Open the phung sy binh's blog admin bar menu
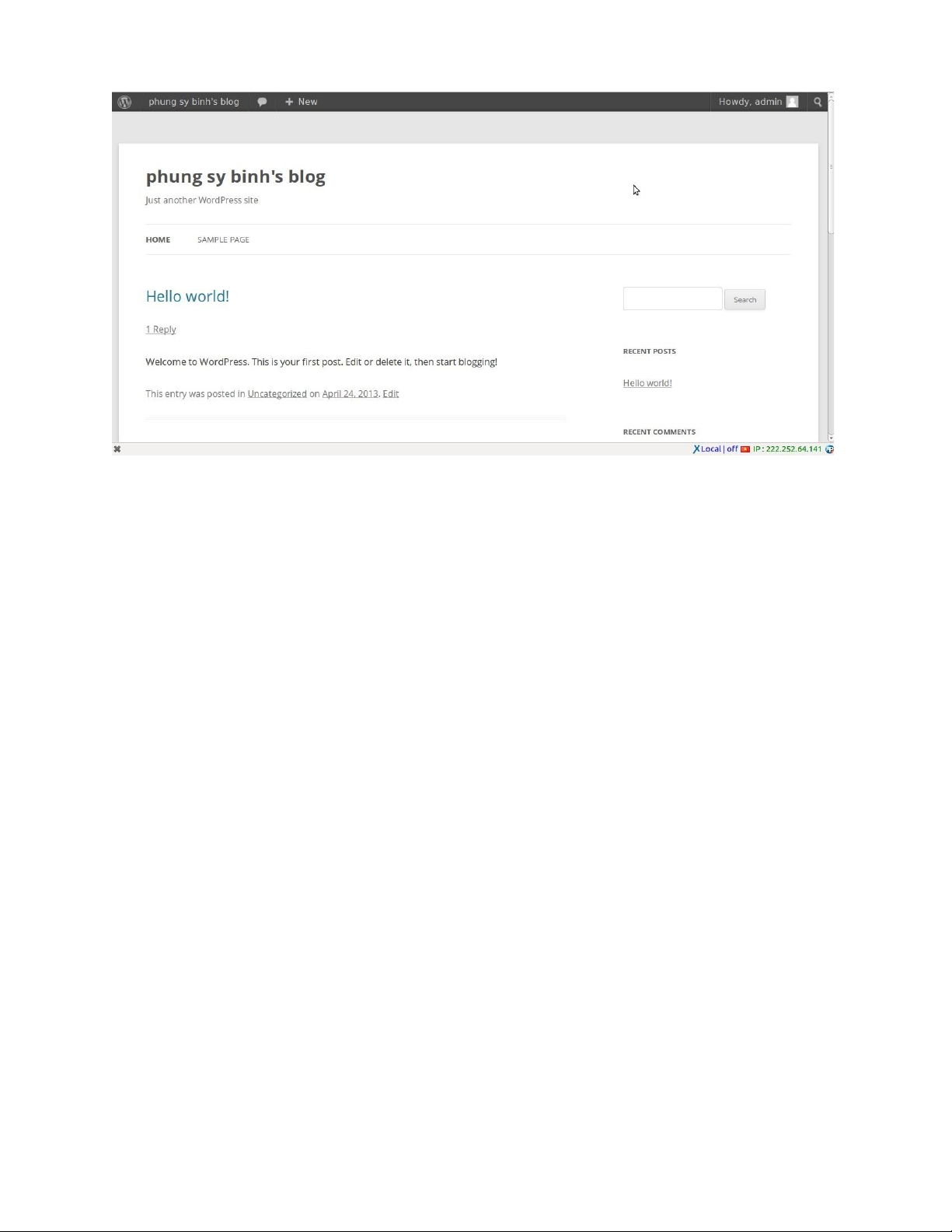The height and width of the screenshot is (1232, 952). [x=194, y=102]
